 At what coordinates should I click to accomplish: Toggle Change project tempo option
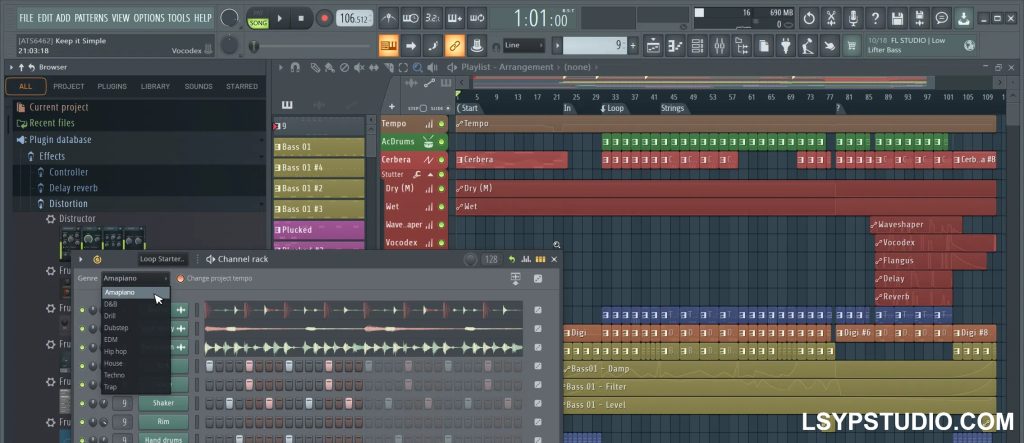(181, 278)
